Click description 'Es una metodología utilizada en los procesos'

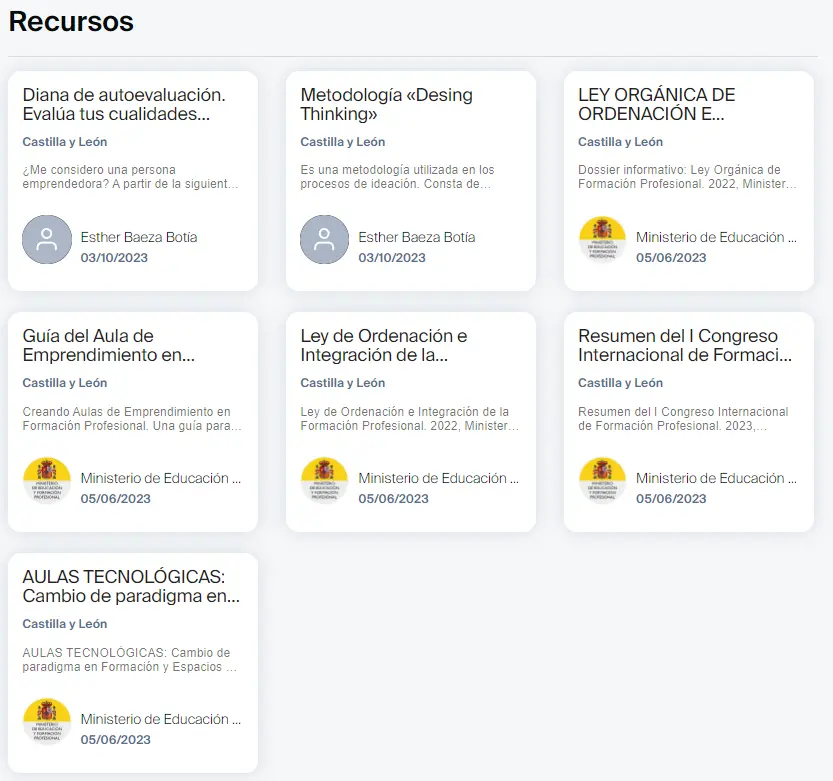[x=397, y=177]
